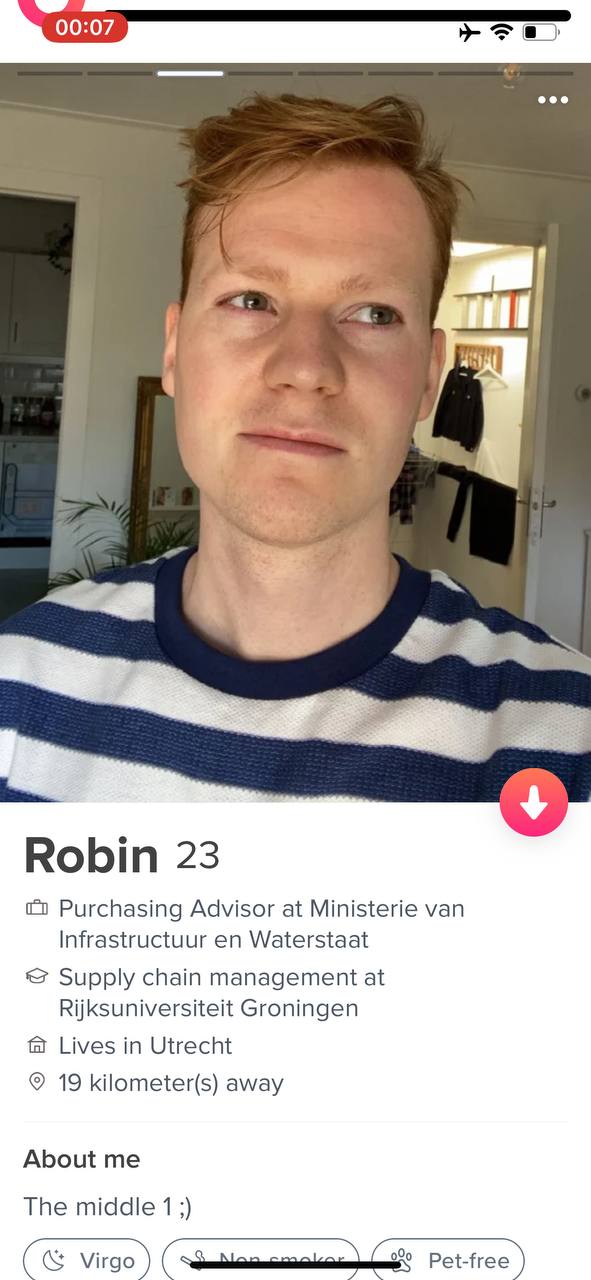
Task: Tap the pink down-arrow collapse profile button
Action: click(x=534, y=802)
